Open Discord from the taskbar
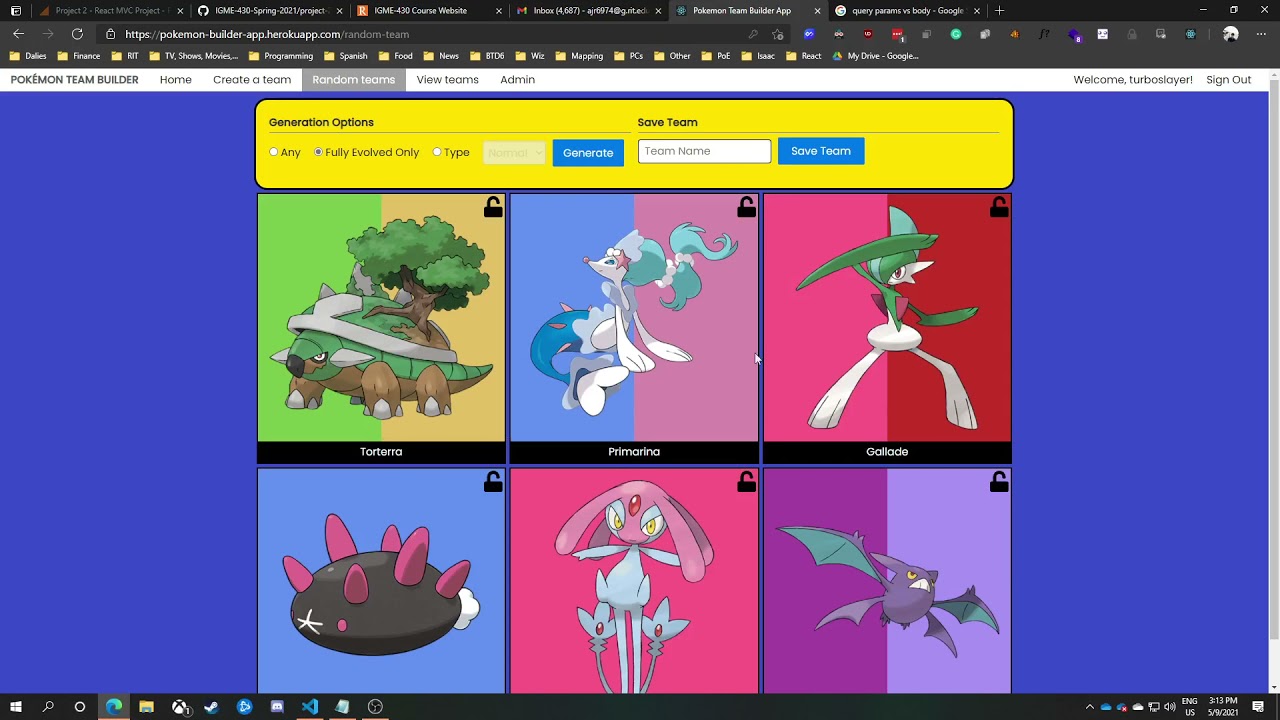Viewport: 1280px width, 720px height. (x=277, y=707)
